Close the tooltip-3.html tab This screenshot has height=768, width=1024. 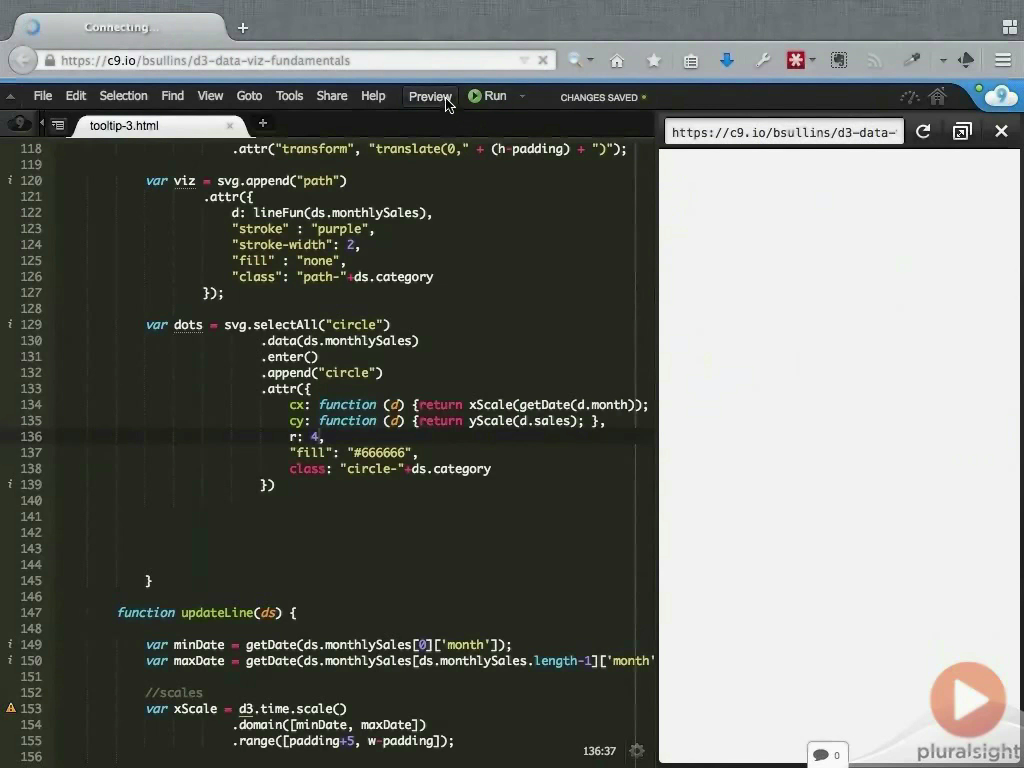point(229,125)
